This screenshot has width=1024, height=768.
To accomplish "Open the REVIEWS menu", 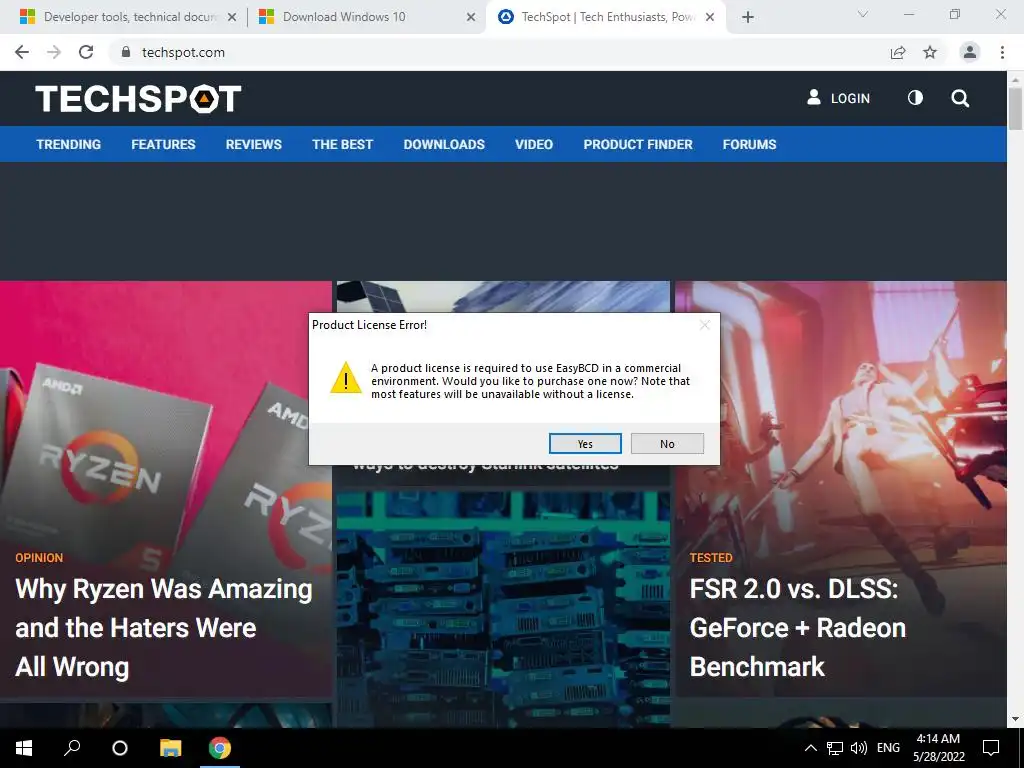I will pyautogui.click(x=254, y=144).
